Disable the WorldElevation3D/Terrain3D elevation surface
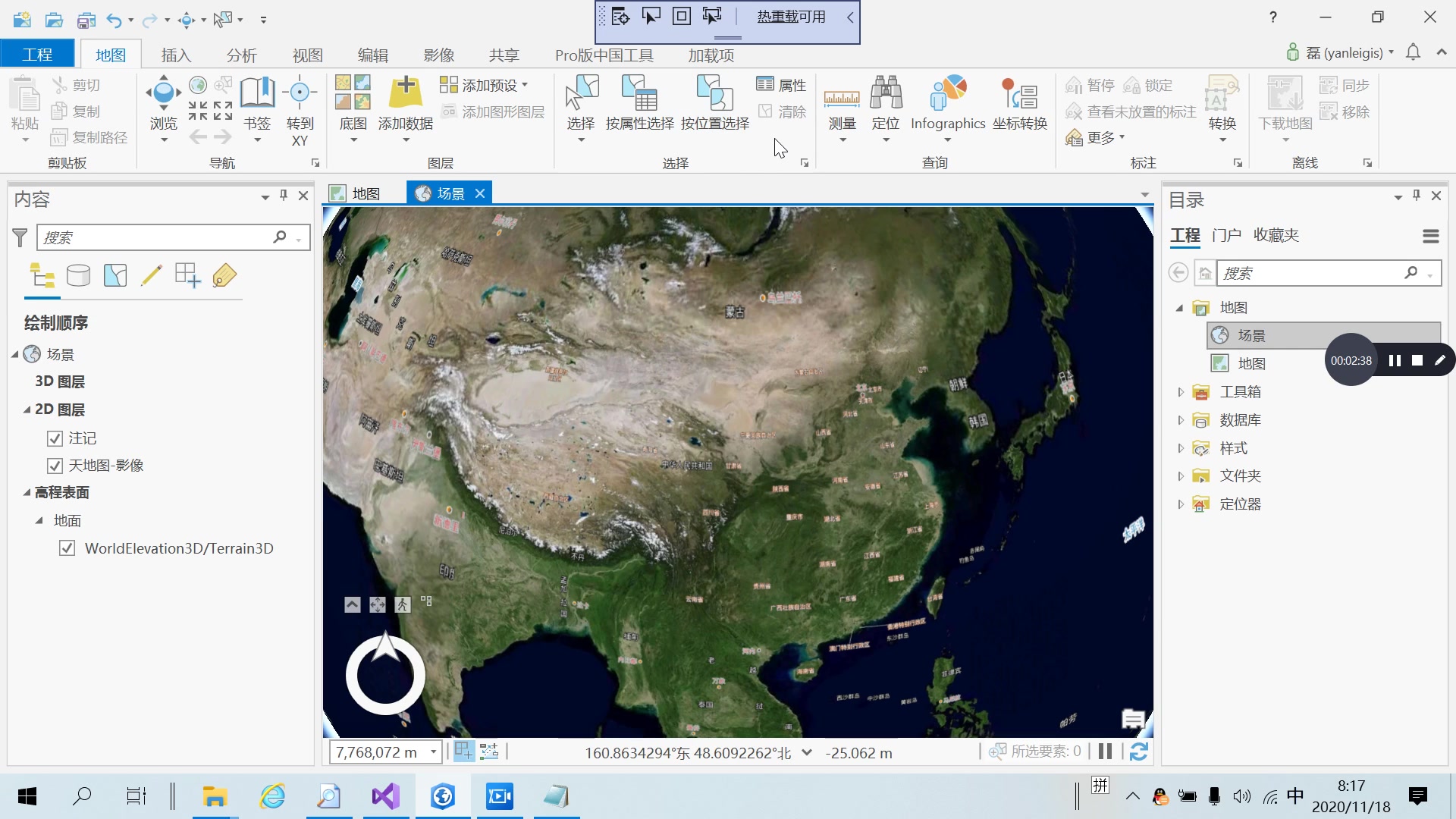This screenshot has width=1456, height=819. point(68,548)
